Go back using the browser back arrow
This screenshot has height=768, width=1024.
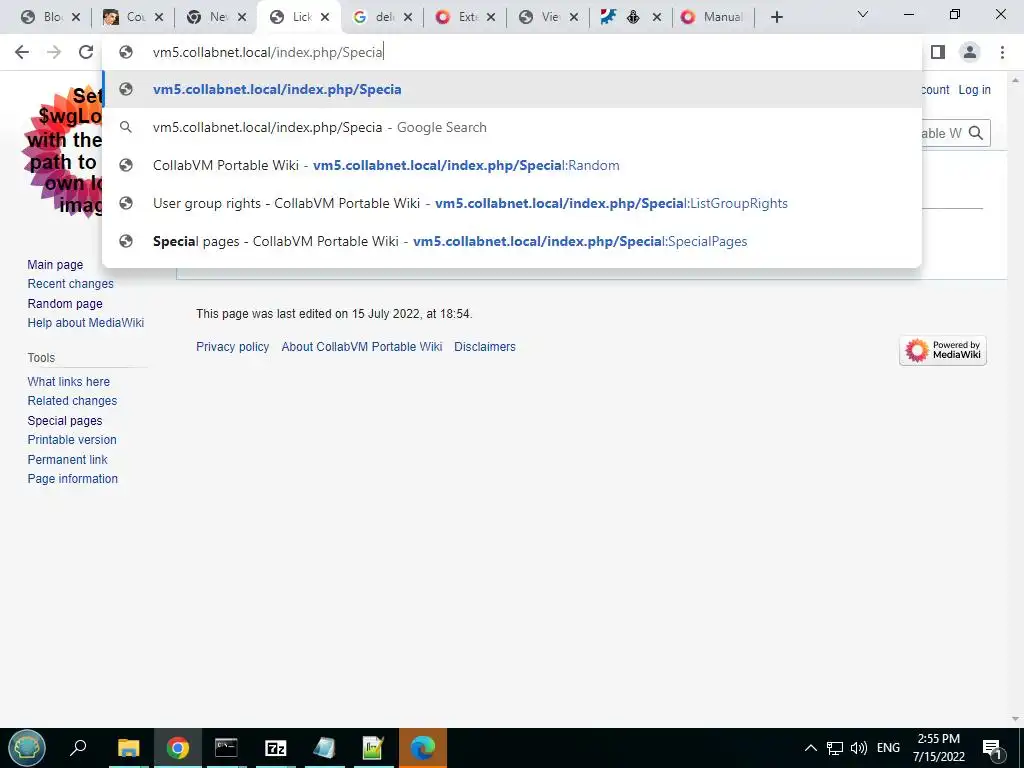tap(22, 52)
